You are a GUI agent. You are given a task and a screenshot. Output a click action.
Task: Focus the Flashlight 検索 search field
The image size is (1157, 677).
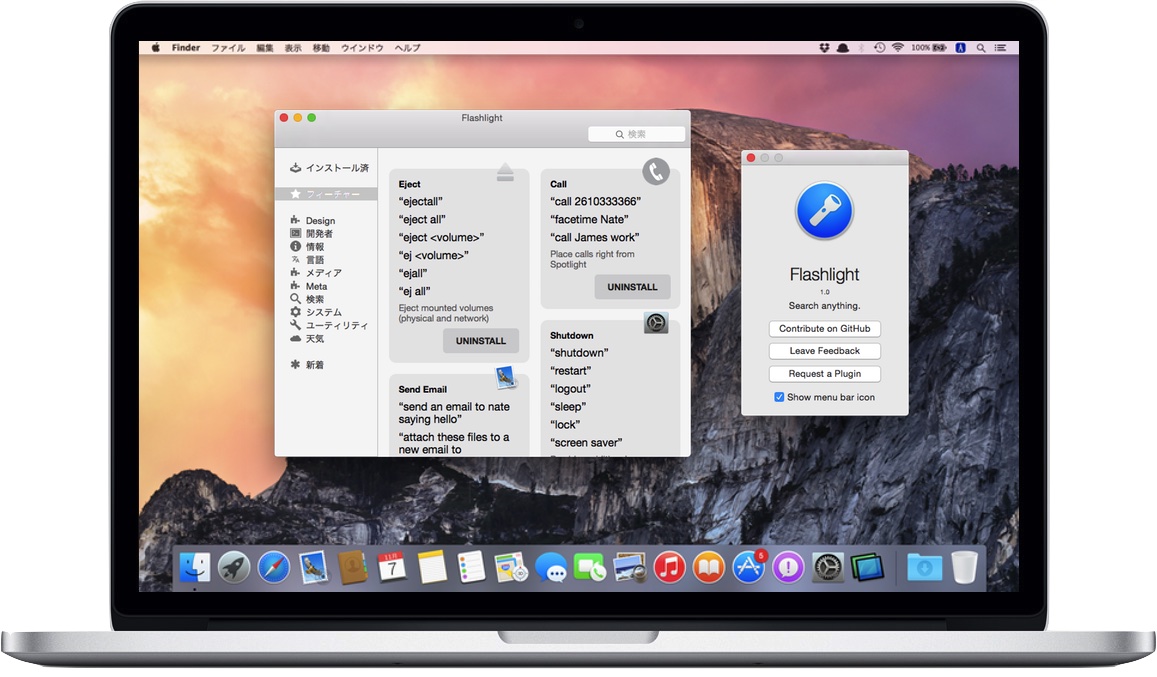[x=636, y=134]
